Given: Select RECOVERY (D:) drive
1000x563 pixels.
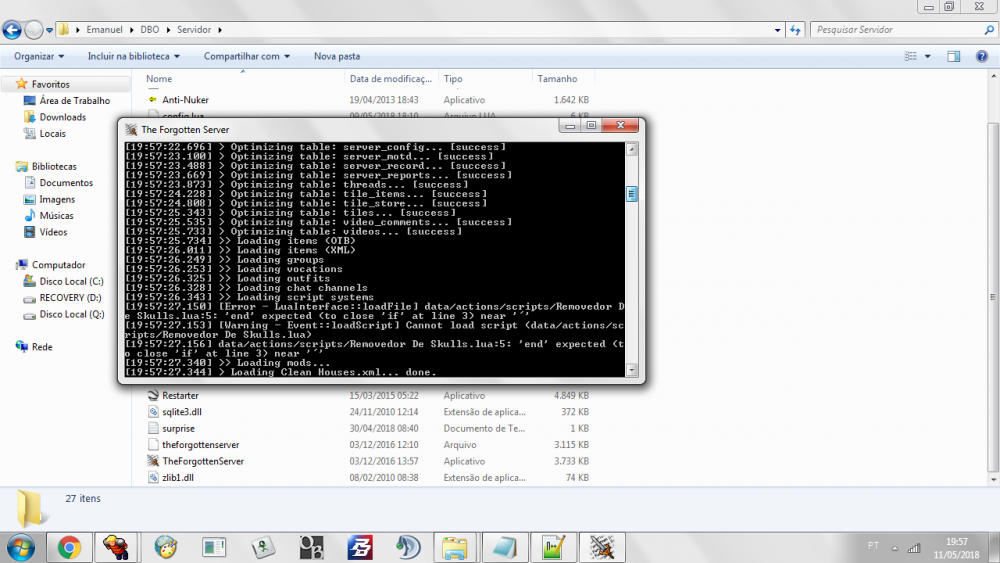Looking at the screenshot, I should [x=70, y=298].
